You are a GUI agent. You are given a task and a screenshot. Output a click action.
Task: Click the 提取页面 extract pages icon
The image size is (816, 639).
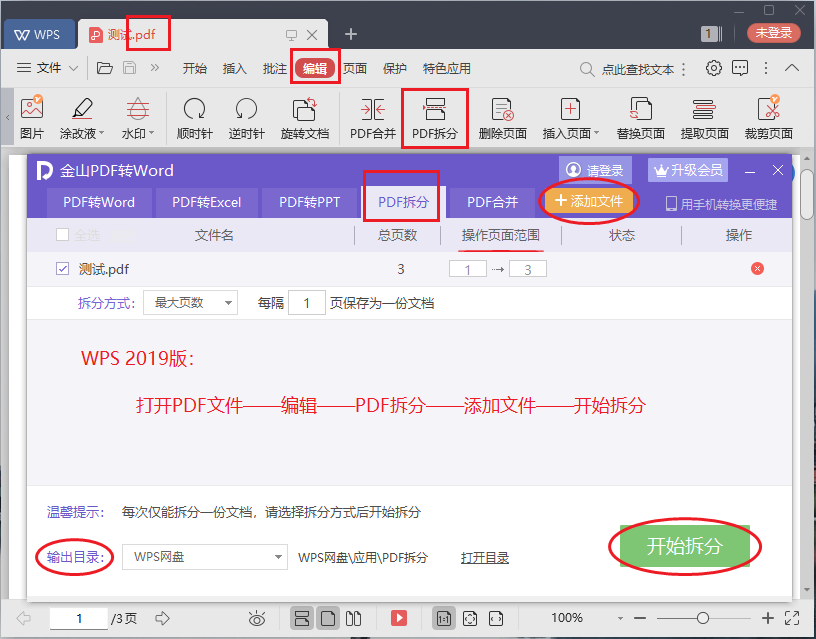coord(704,118)
